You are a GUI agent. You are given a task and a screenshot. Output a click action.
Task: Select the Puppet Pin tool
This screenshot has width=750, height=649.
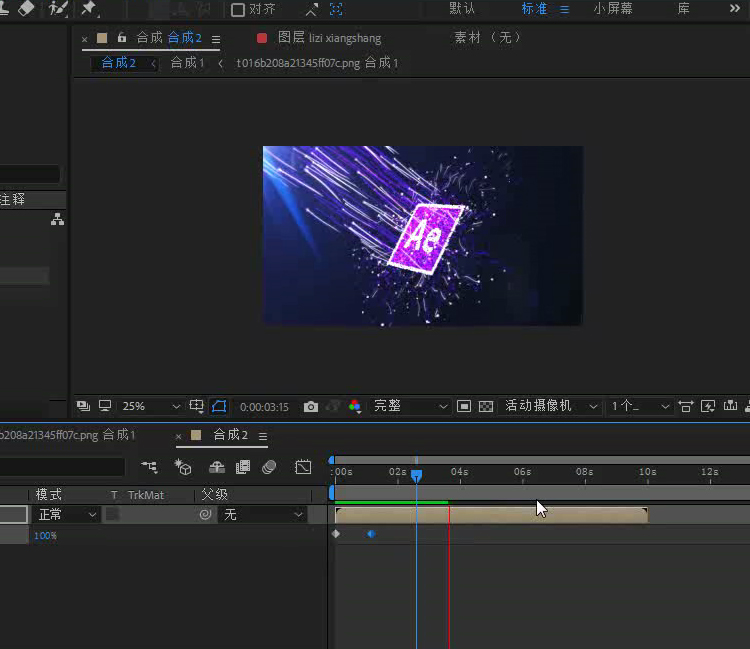[x=89, y=8]
